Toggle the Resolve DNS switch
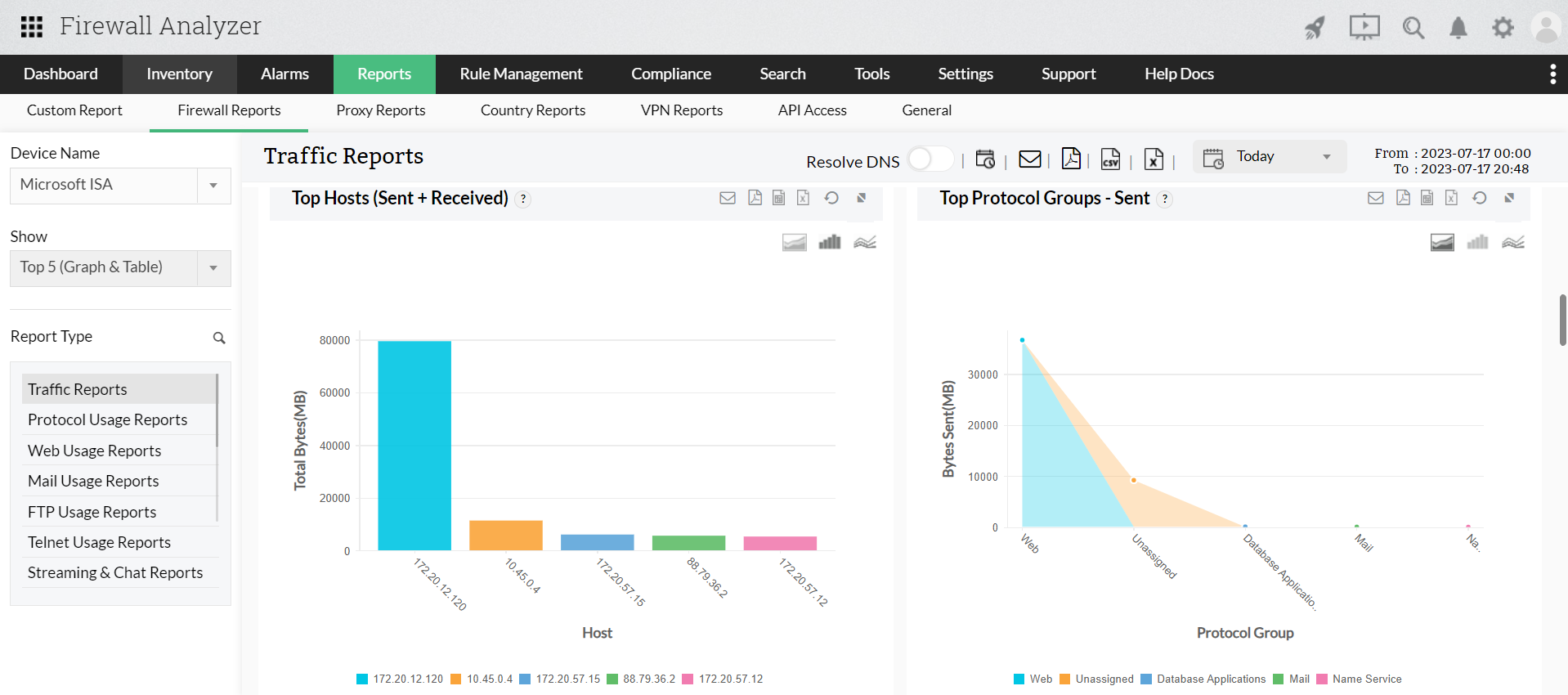This screenshot has height=695, width=1568. pos(930,159)
